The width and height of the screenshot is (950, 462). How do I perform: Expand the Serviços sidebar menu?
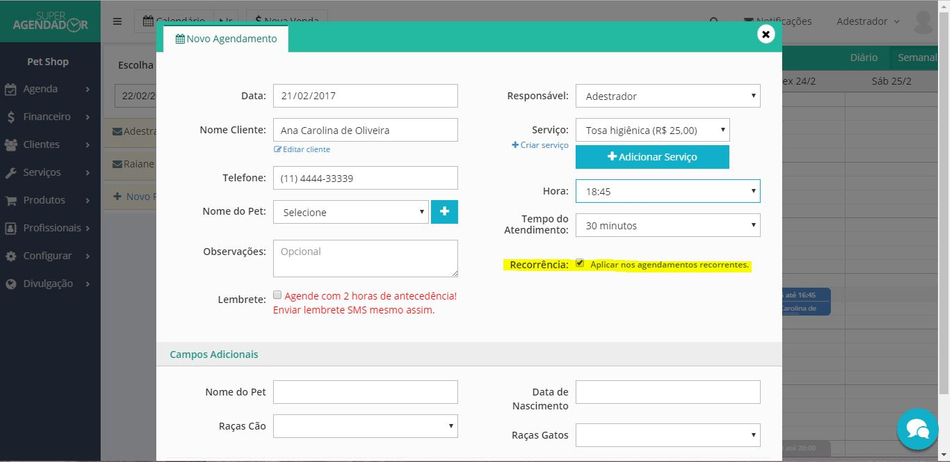coord(50,173)
